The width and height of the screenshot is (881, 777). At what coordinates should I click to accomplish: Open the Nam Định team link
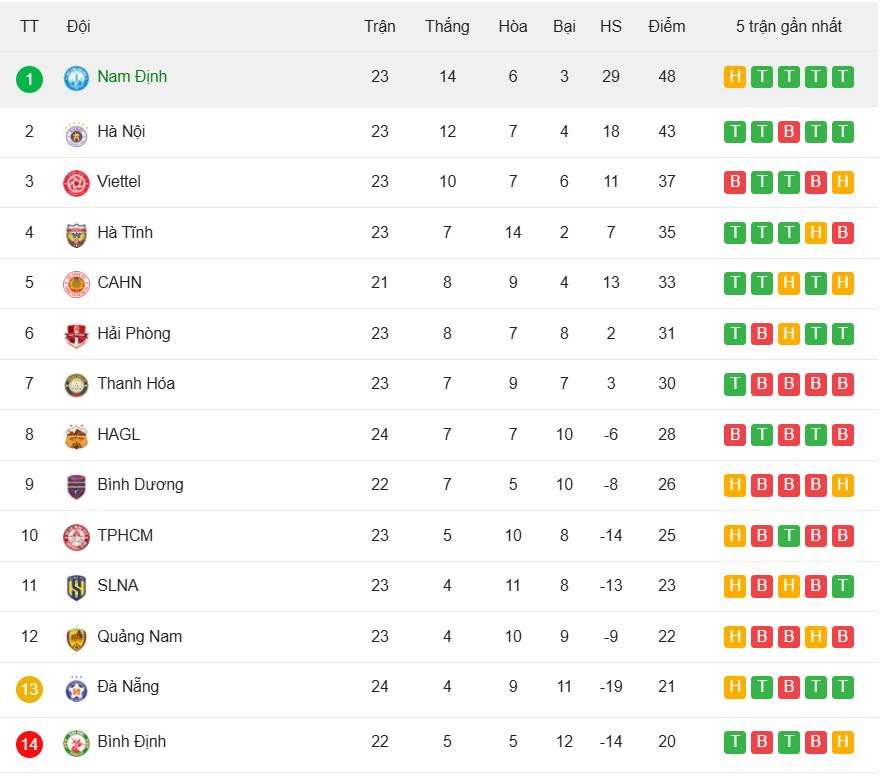[x=132, y=76]
